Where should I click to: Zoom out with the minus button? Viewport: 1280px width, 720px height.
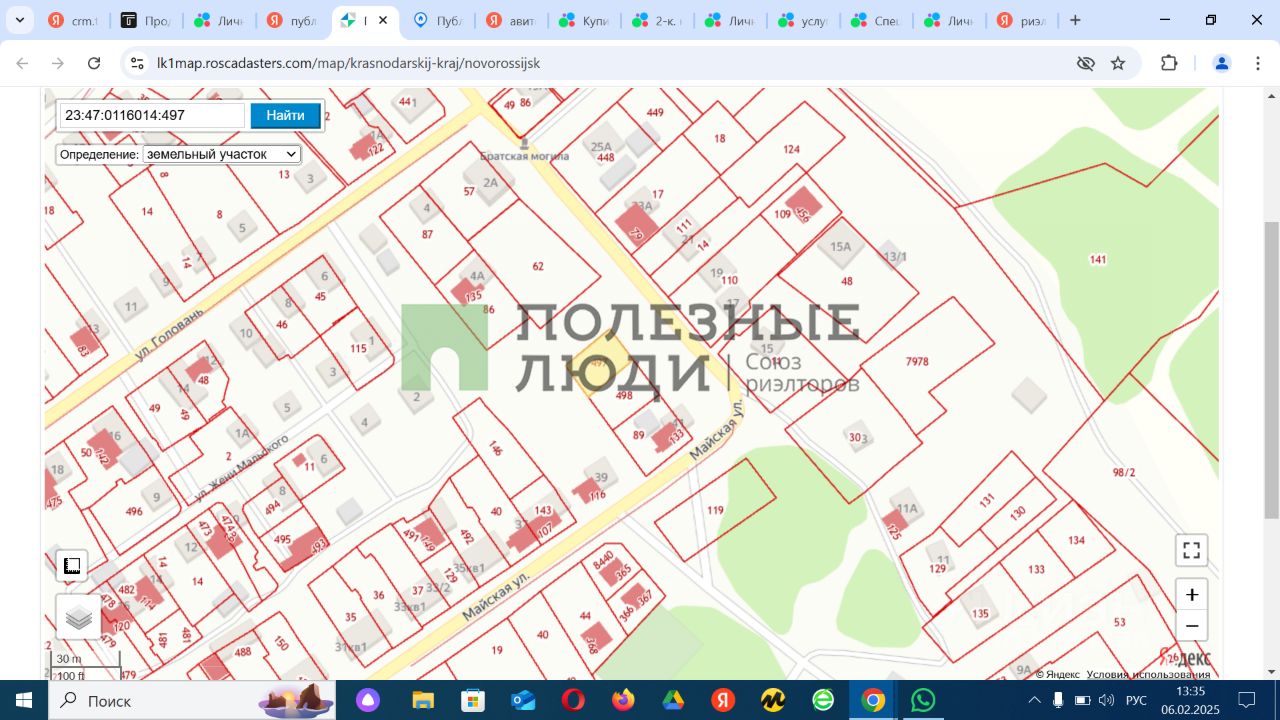(1192, 626)
